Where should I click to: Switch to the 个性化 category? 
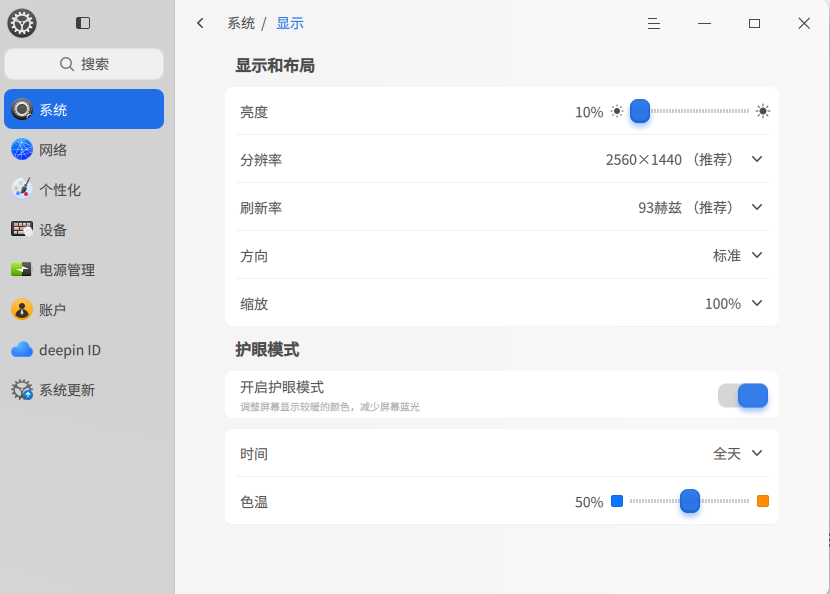point(84,189)
